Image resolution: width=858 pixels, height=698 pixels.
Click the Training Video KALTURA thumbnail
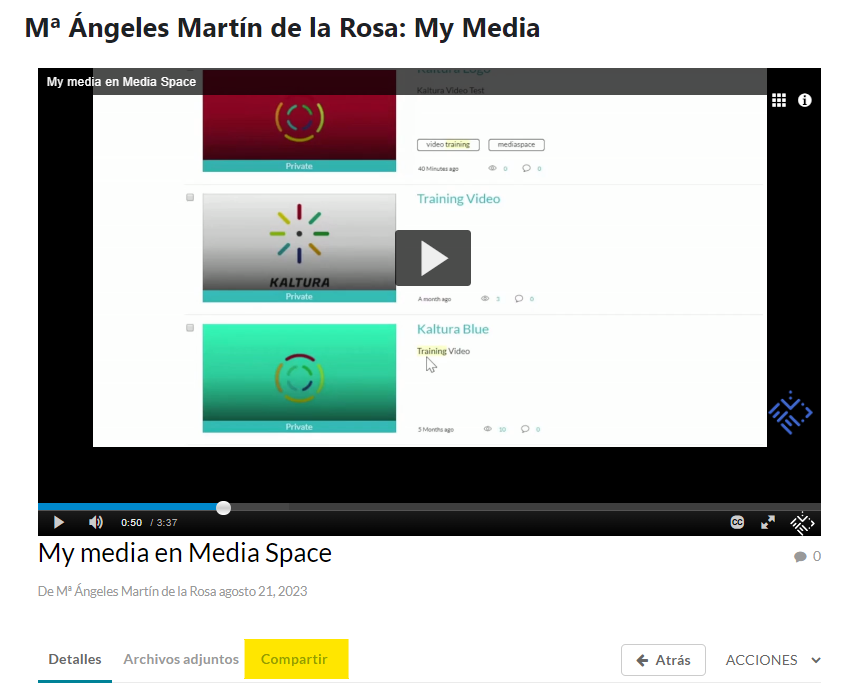tap(299, 247)
